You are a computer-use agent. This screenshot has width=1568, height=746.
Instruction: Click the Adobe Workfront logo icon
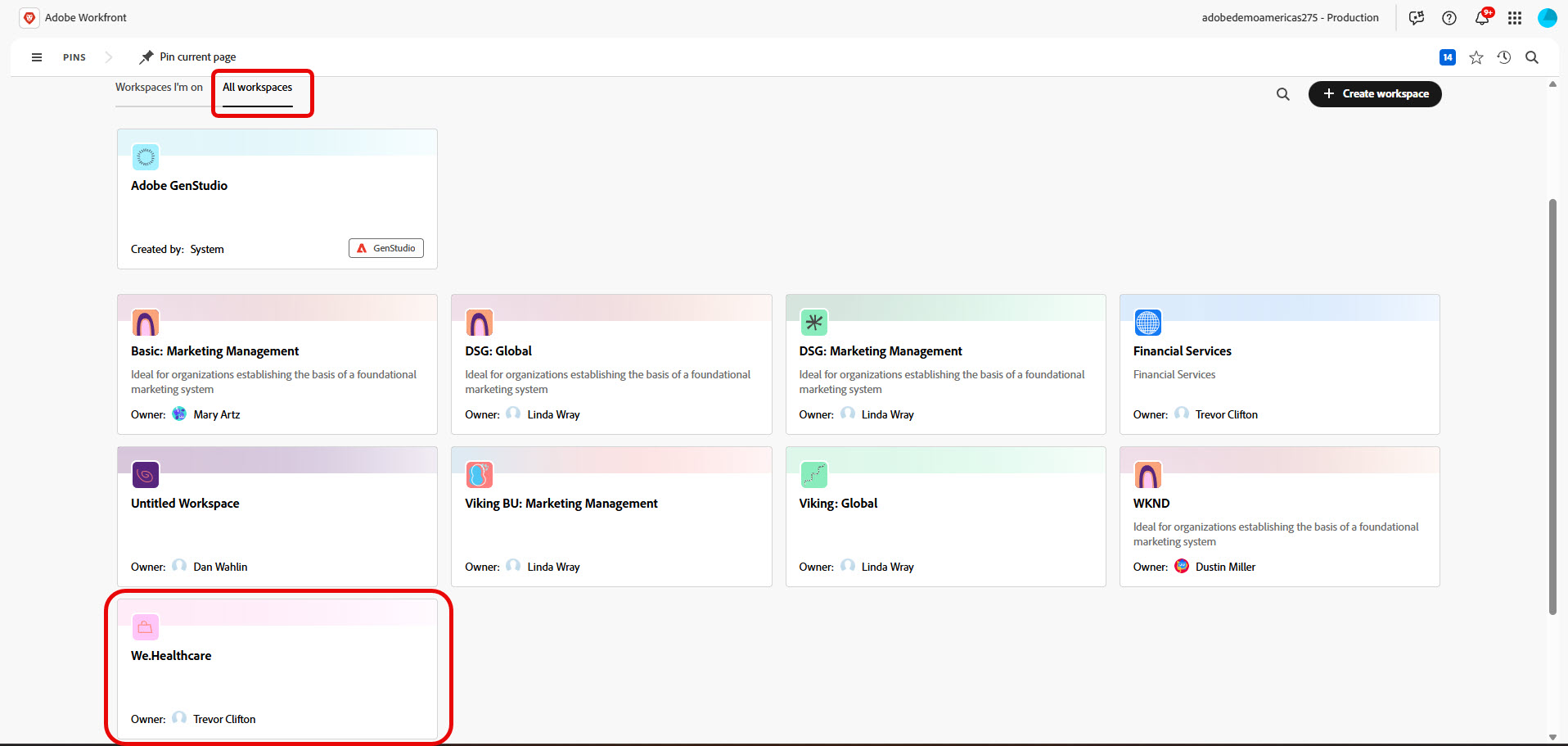pyautogui.click(x=29, y=17)
